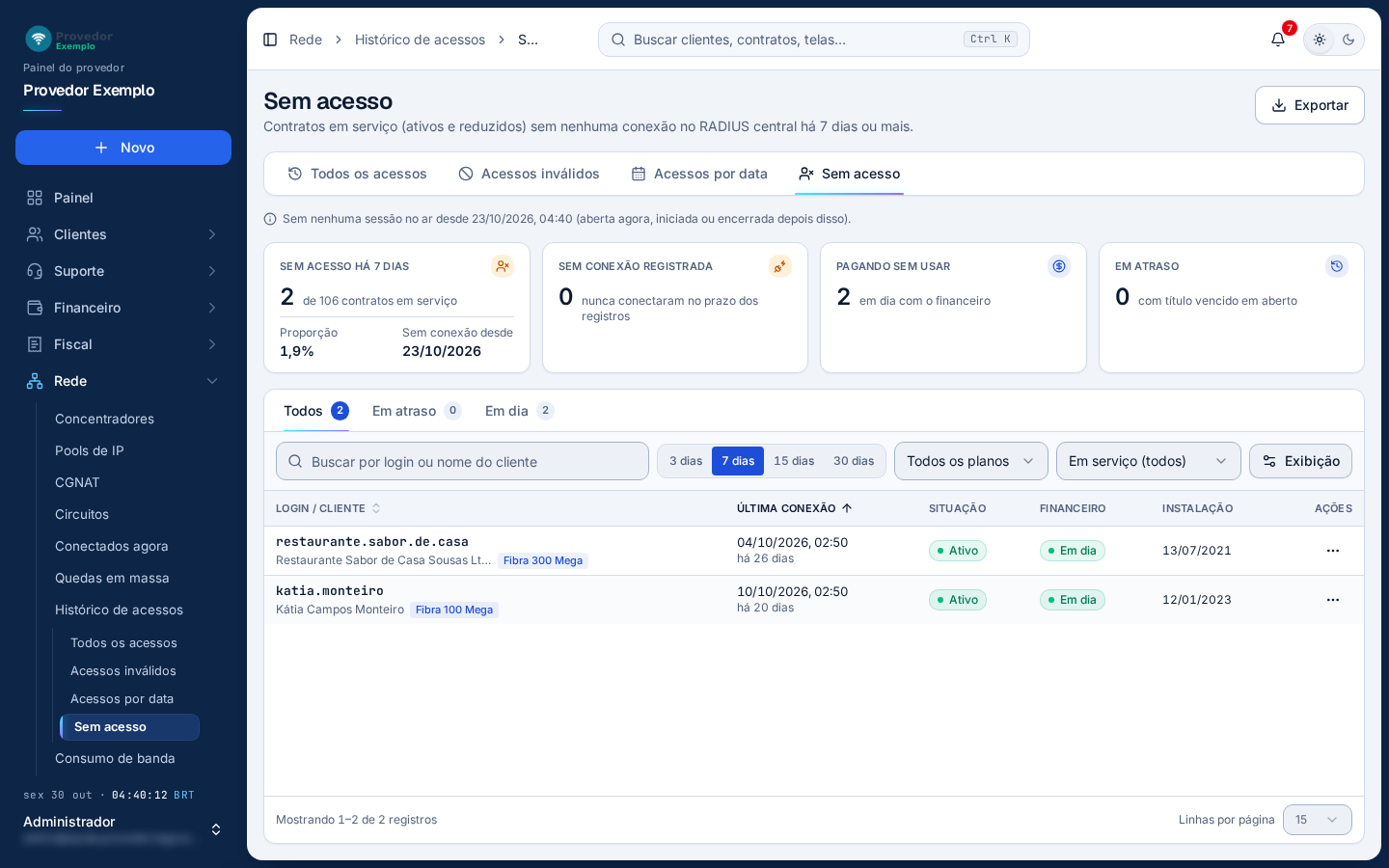
Task: Change Linhas por página dropdown
Action: pos(1318,820)
